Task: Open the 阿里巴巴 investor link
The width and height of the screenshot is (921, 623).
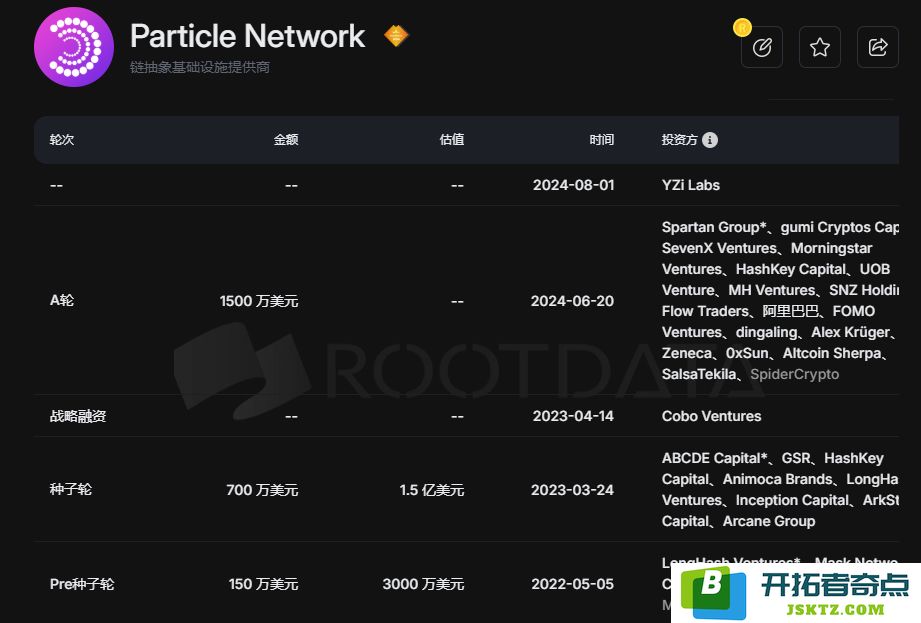Action: [x=790, y=311]
